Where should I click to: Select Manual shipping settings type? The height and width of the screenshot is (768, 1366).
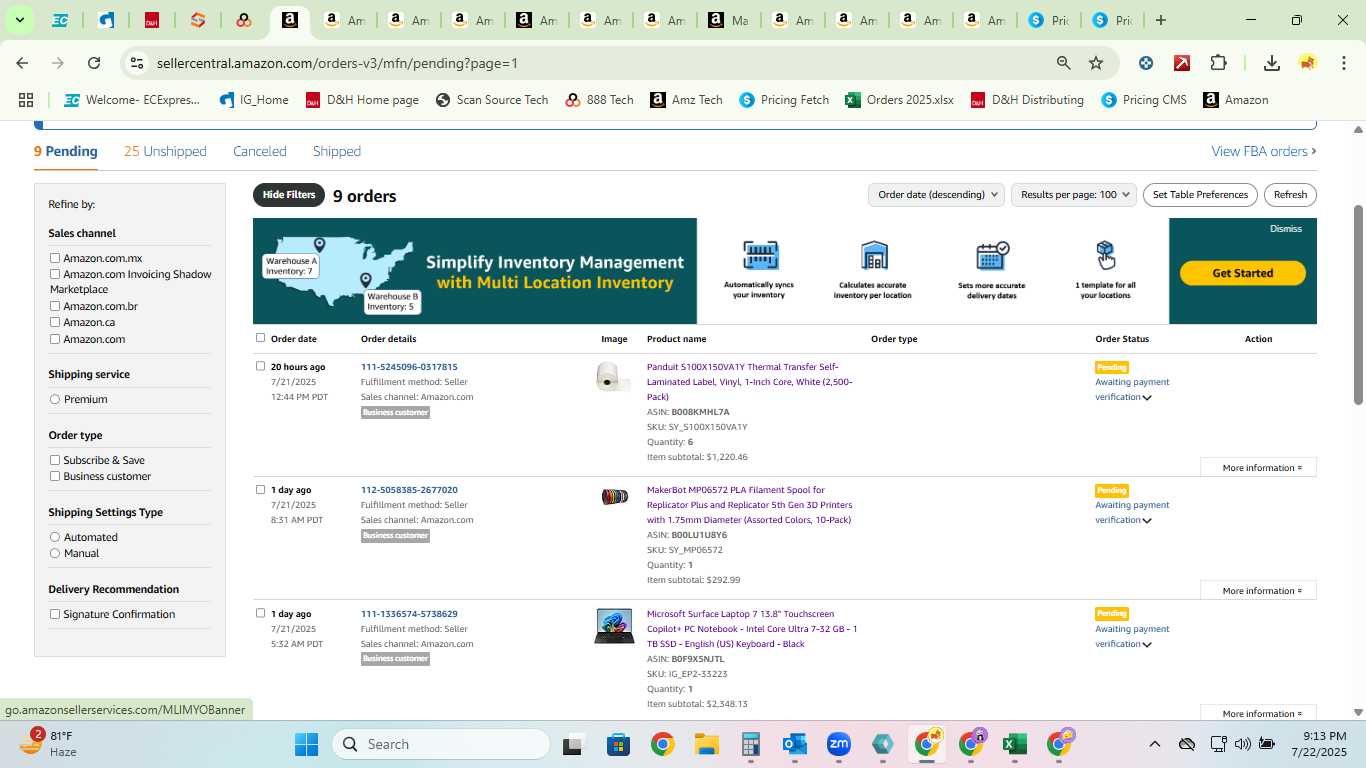point(55,553)
